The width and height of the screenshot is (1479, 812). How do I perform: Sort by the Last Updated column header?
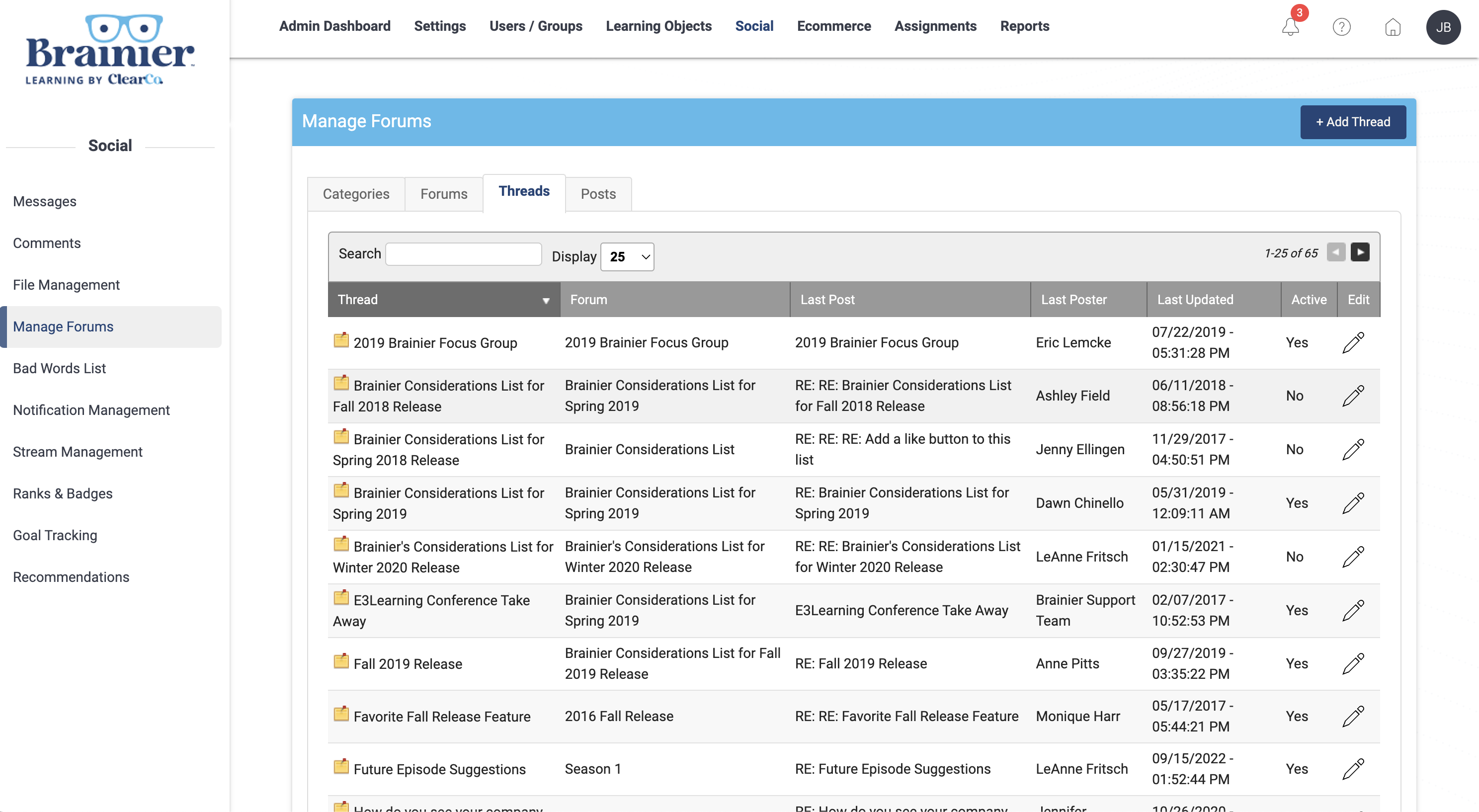(1214, 300)
